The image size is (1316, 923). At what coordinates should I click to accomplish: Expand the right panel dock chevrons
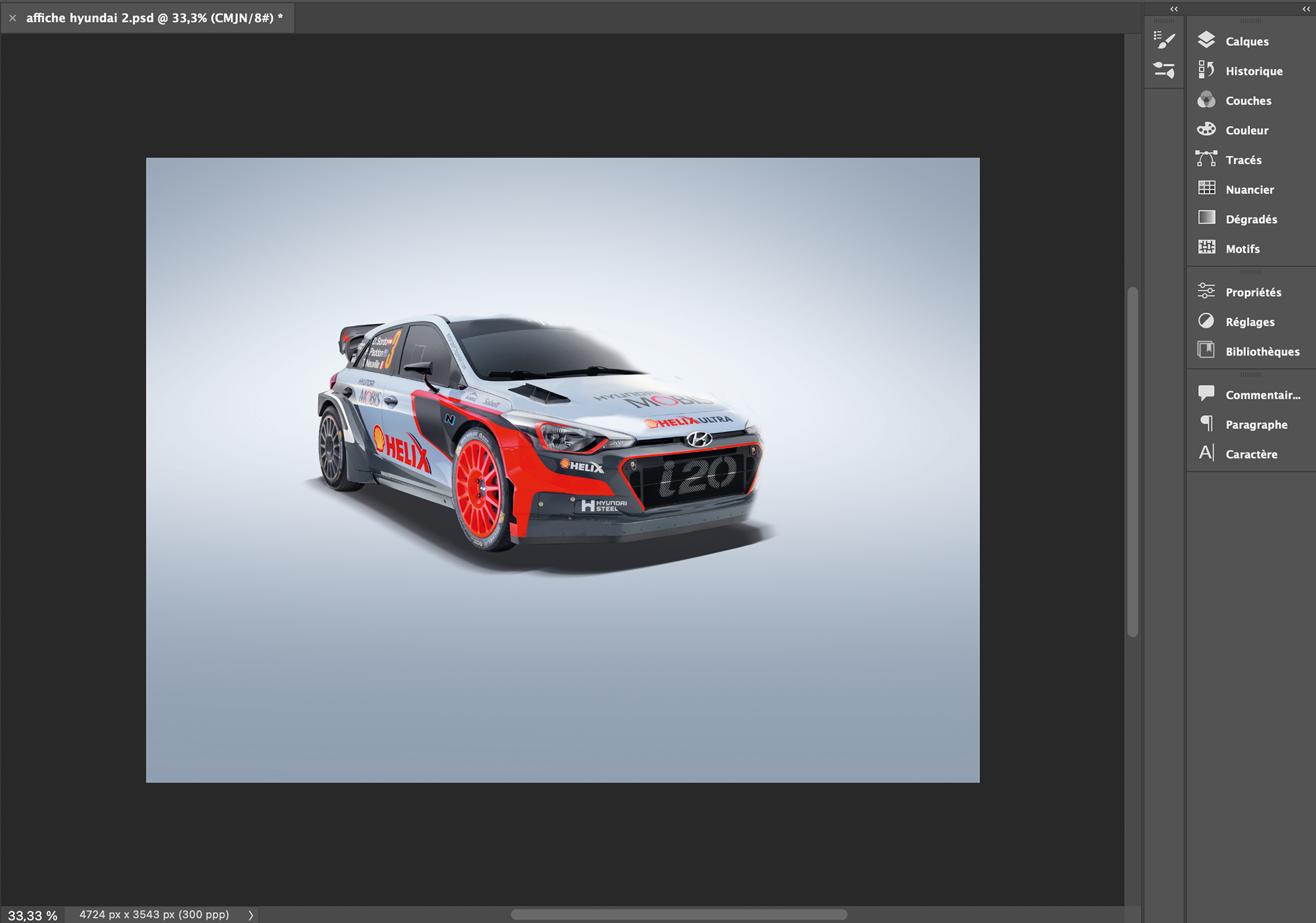tap(1306, 9)
